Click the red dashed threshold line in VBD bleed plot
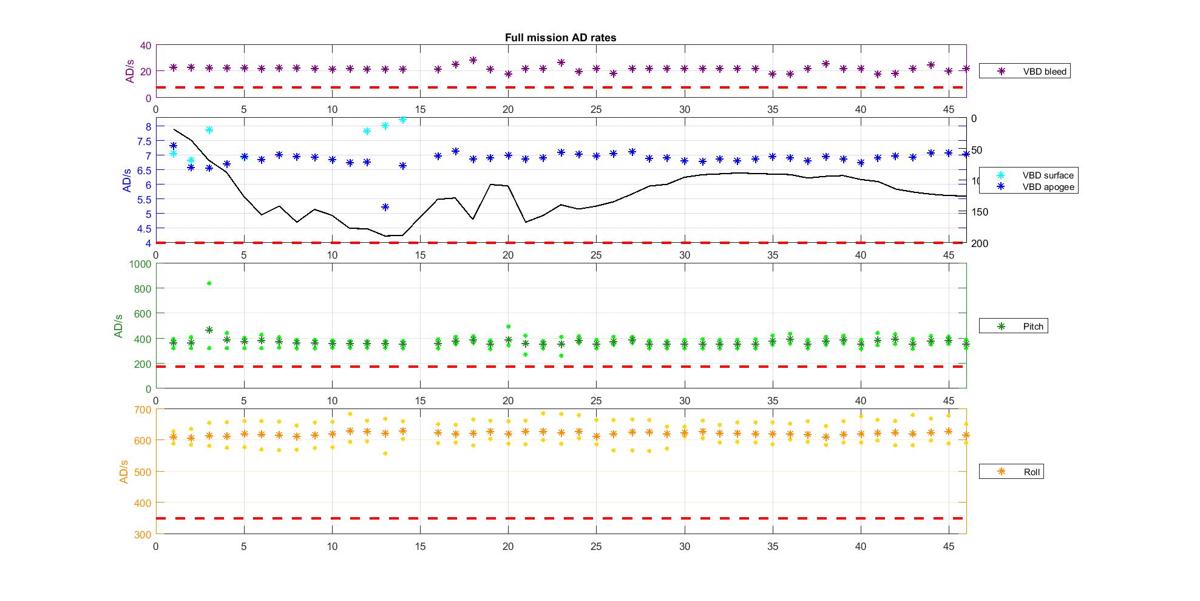This screenshot has height=601, width=1200. pyautogui.click(x=561, y=87)
